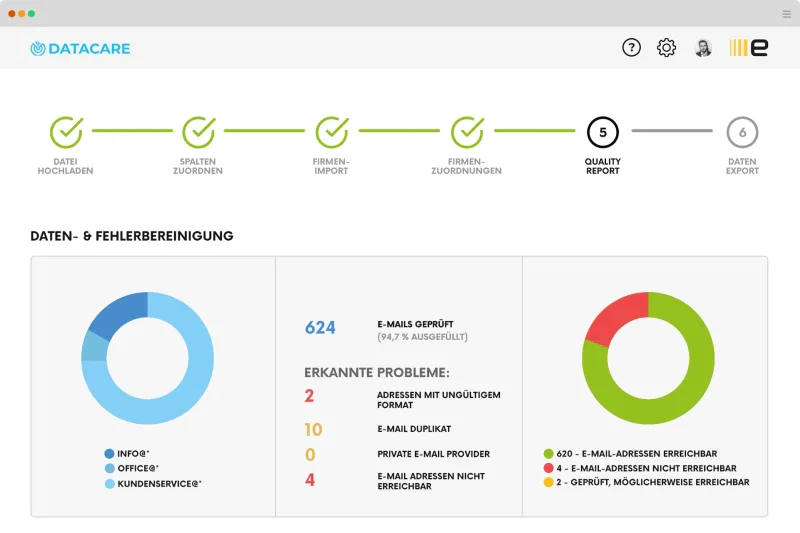This screenshot has width=800, height=533.
Task: Click the OFFICE@ legend entry
Action: (132, 468)
